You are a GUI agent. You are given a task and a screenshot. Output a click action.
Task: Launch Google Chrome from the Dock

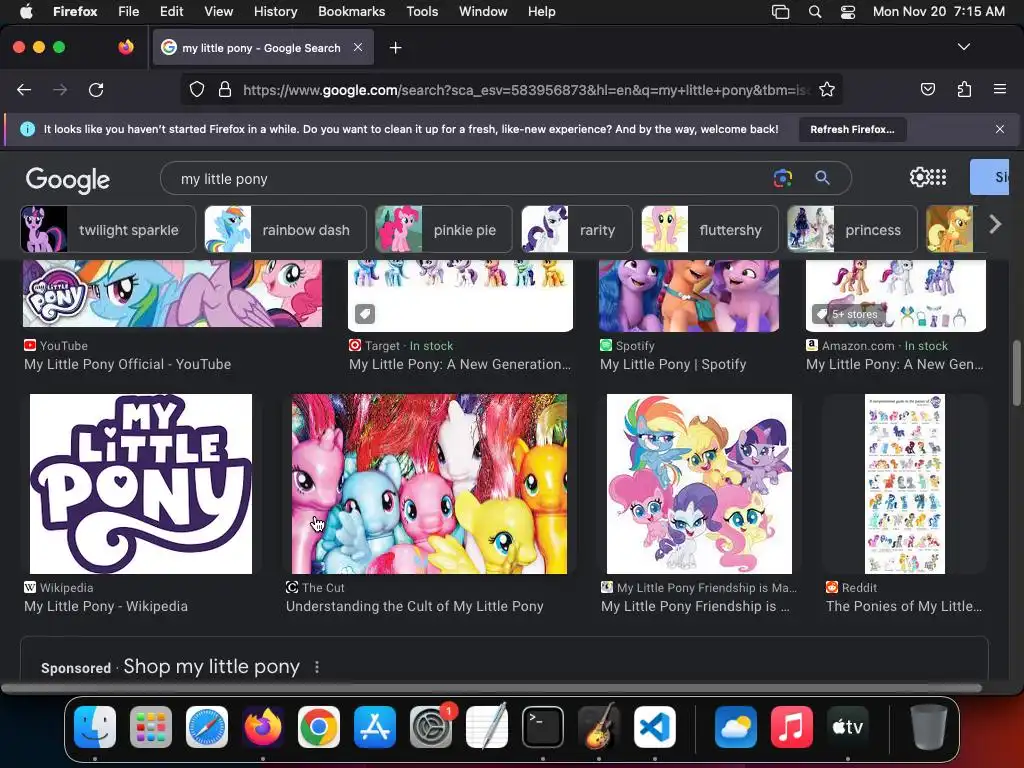point(319,726)
